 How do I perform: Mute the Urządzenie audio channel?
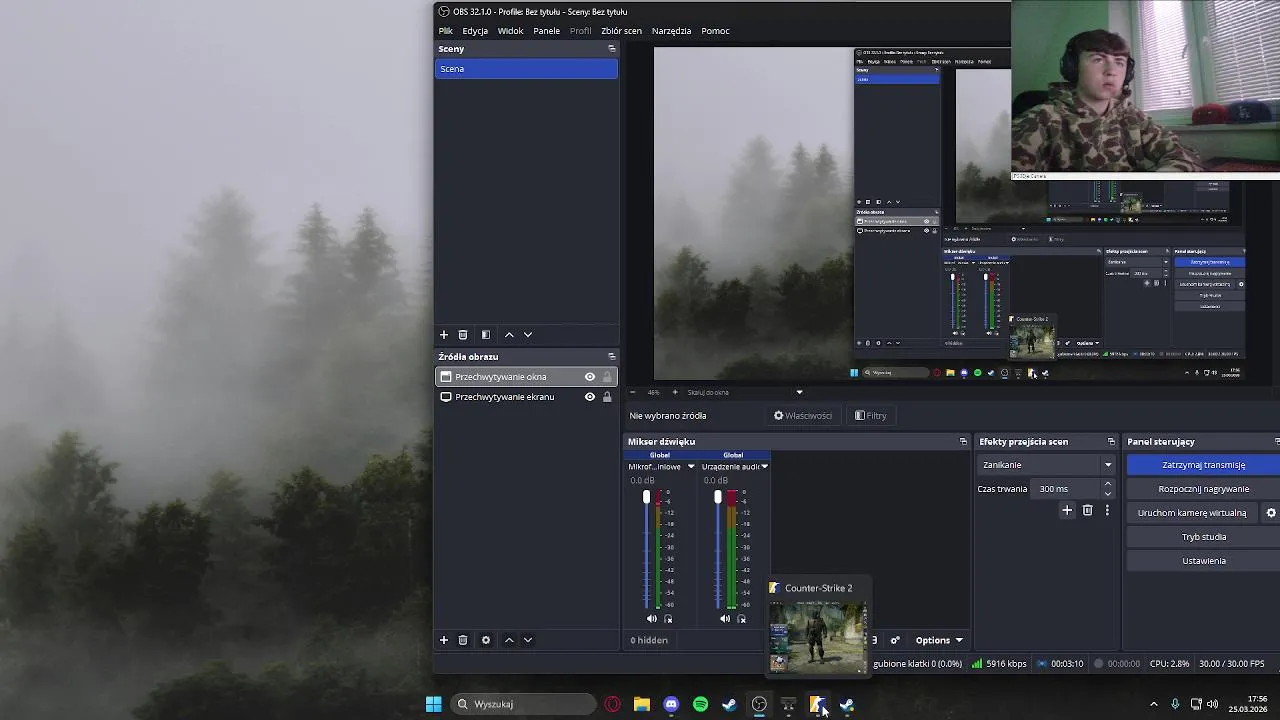click(724, 619)
